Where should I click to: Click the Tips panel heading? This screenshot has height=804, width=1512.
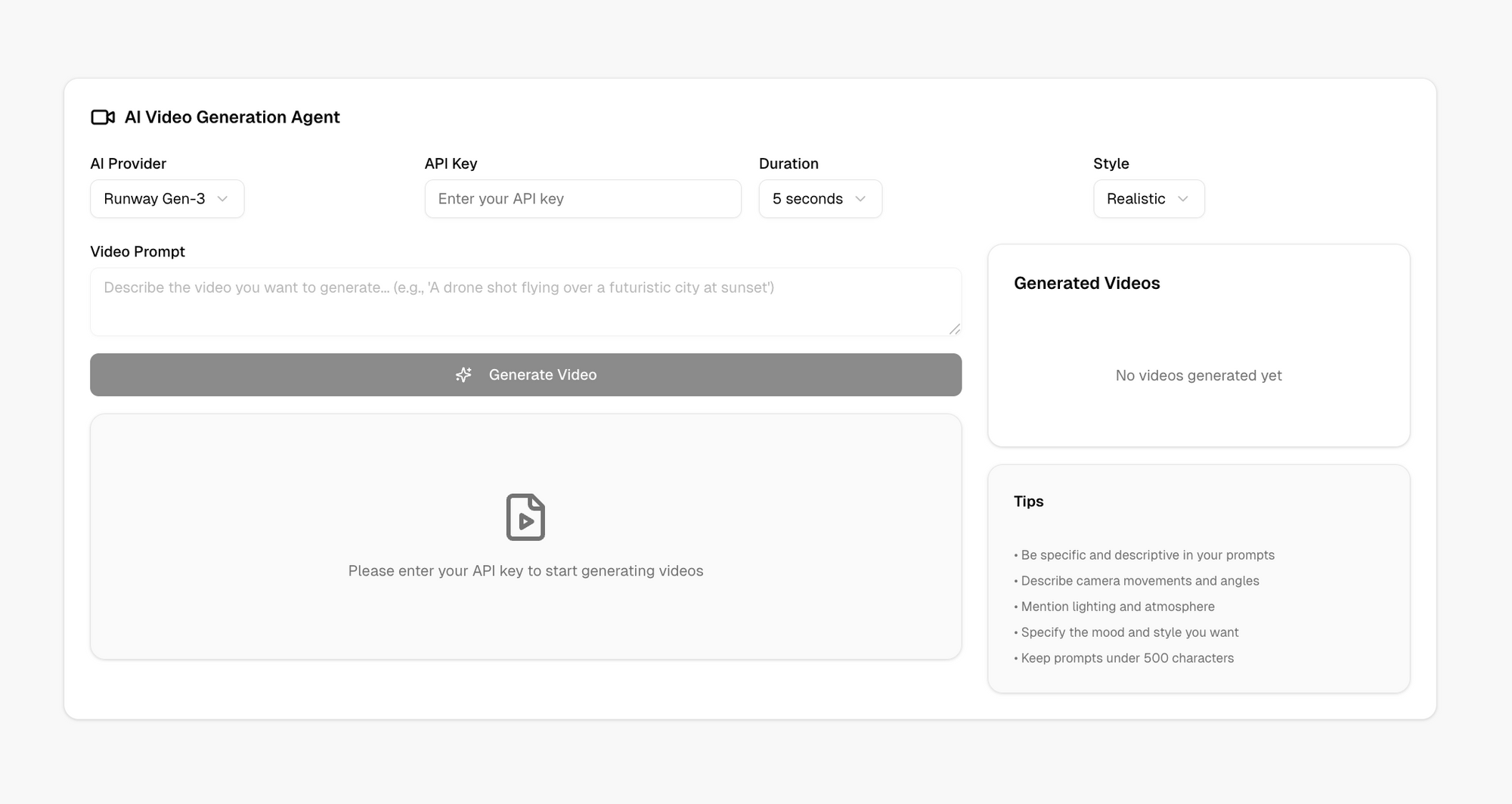[x=1028, y=501]
